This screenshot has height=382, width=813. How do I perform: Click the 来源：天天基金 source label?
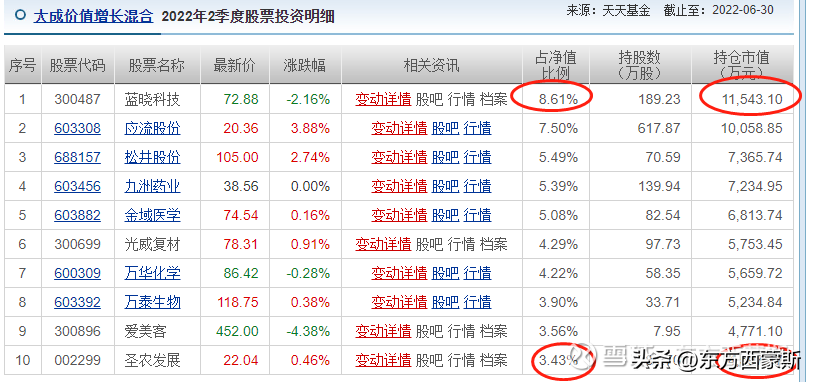click(608, 10)
